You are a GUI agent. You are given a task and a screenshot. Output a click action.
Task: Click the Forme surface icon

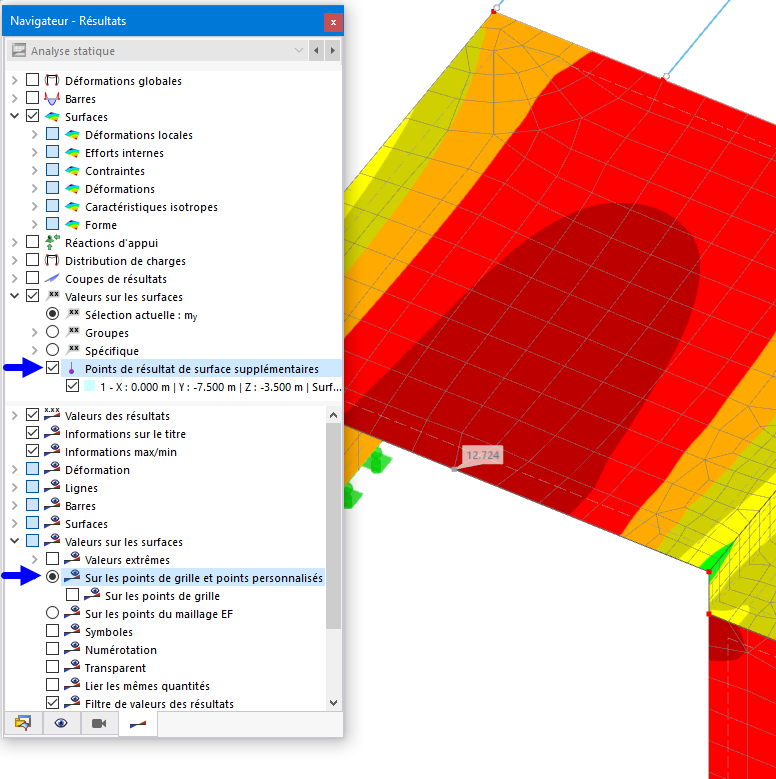[72, 225]
